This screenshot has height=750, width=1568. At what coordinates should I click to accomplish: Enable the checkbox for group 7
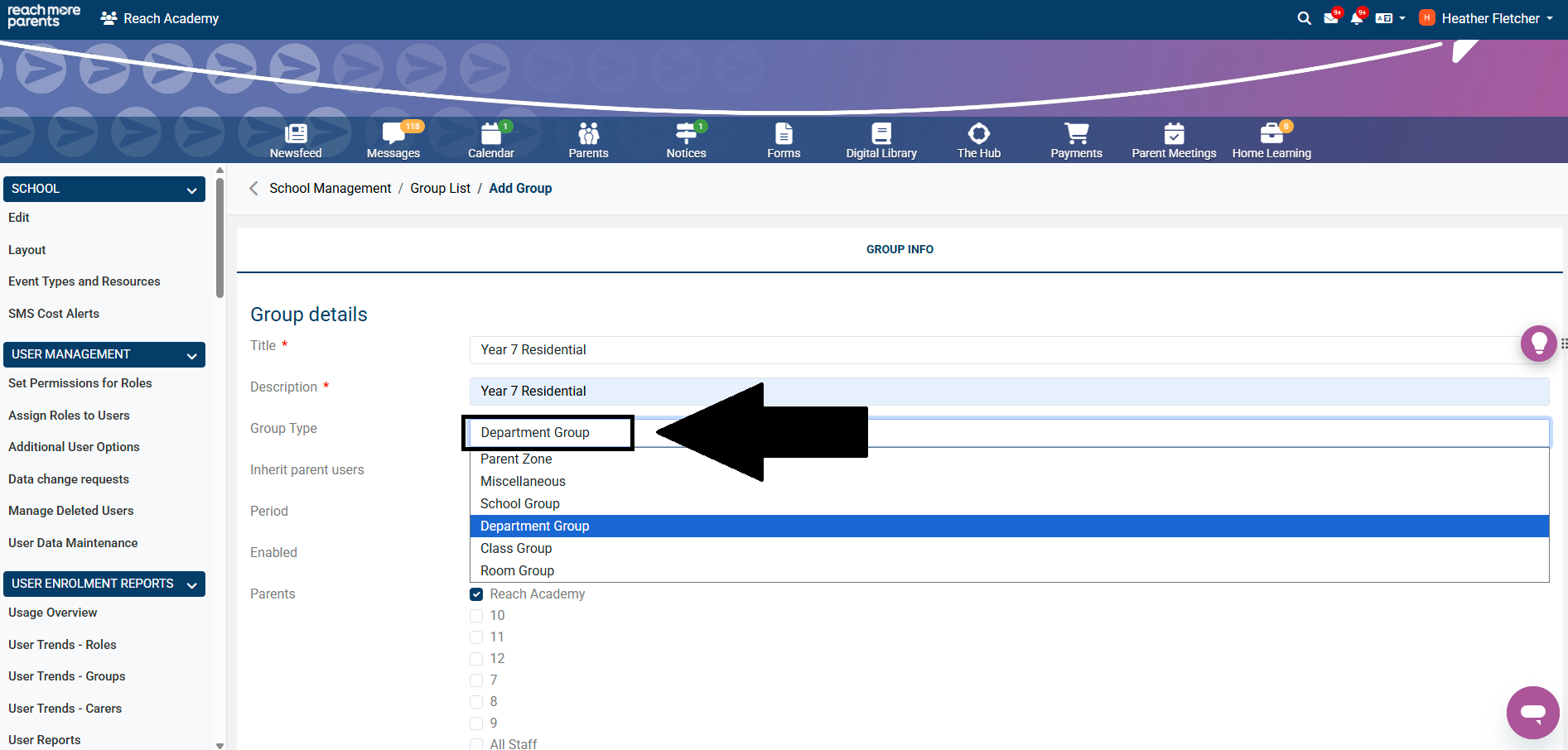point(476,680)
